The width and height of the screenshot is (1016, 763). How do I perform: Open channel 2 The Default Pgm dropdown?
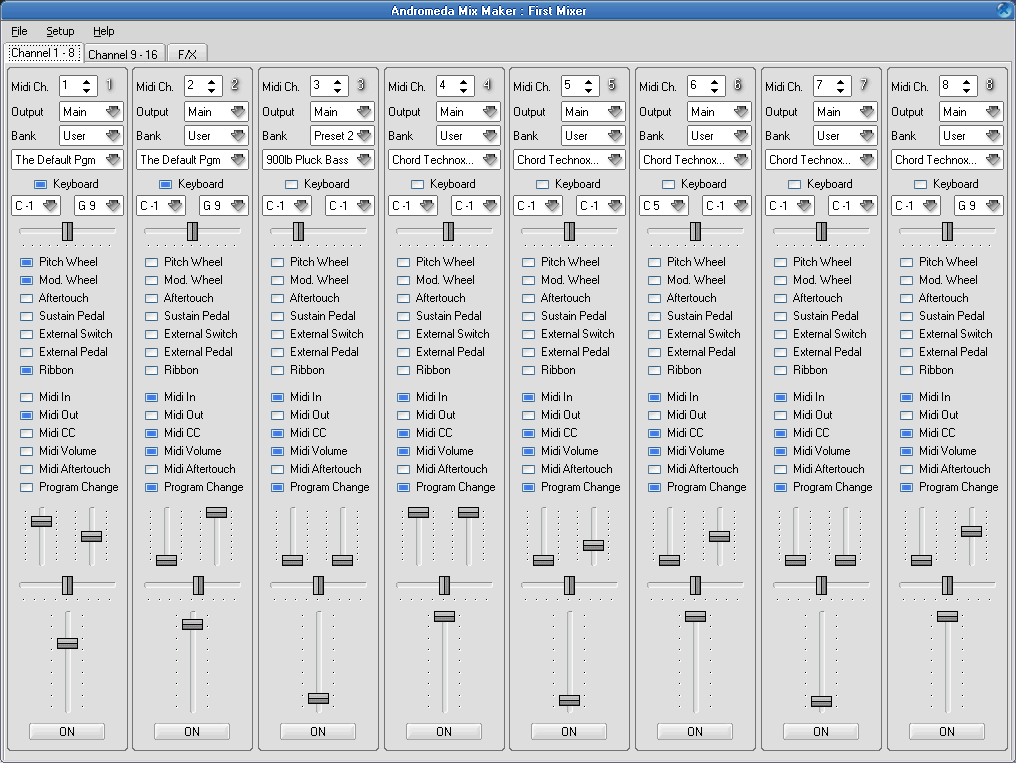192,159
